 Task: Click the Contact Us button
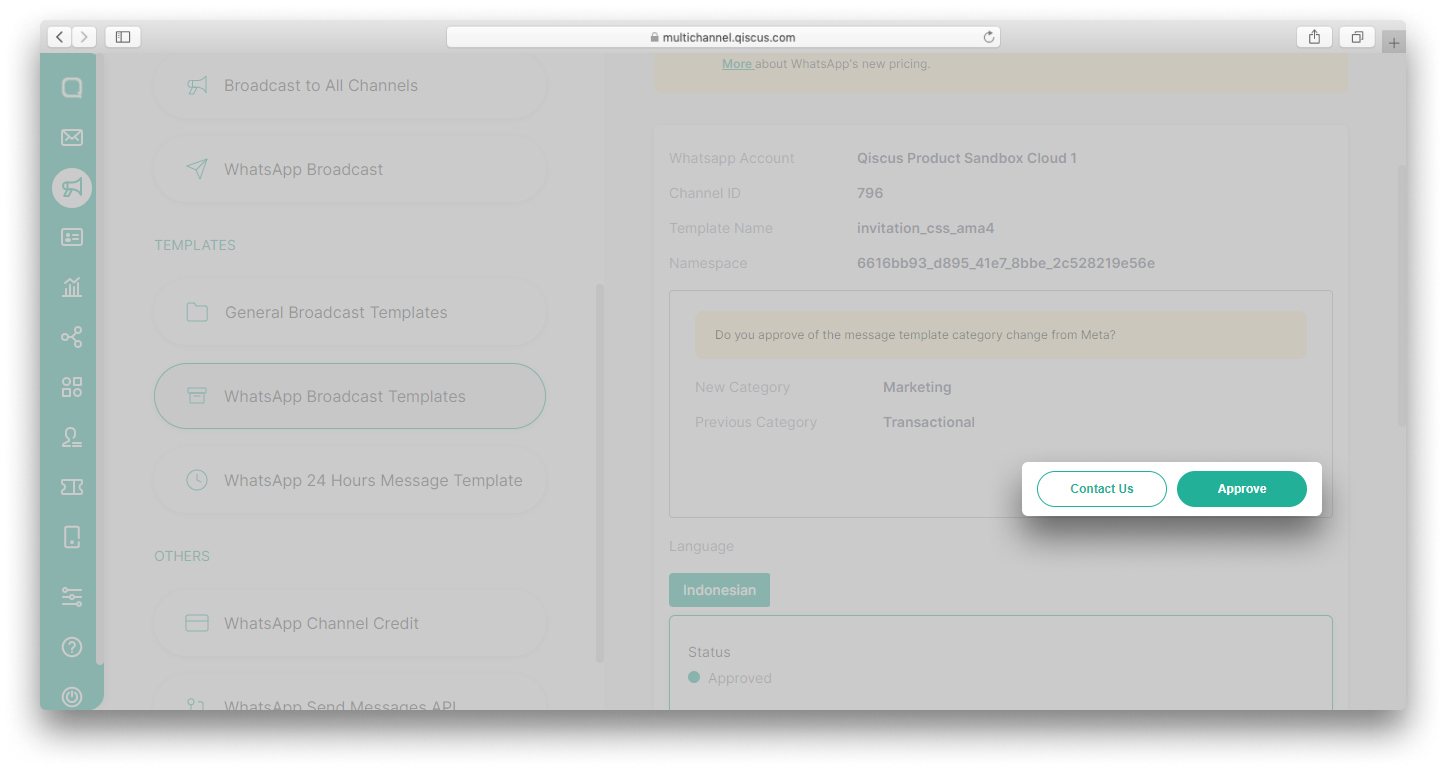1102,489
